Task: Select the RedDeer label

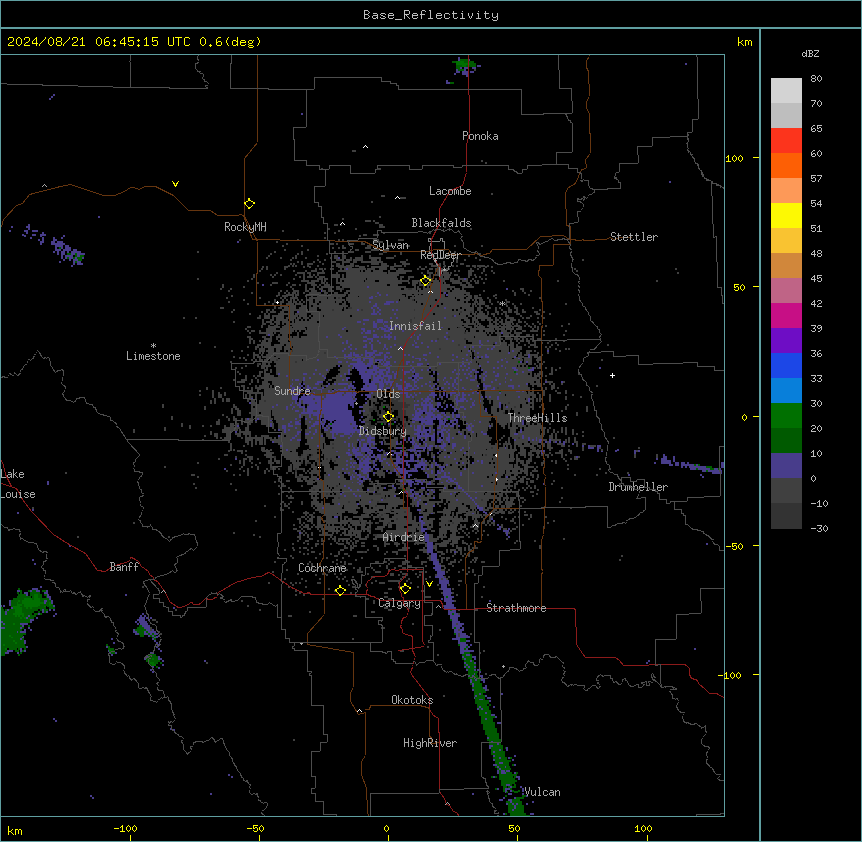Action: (440, 255)
